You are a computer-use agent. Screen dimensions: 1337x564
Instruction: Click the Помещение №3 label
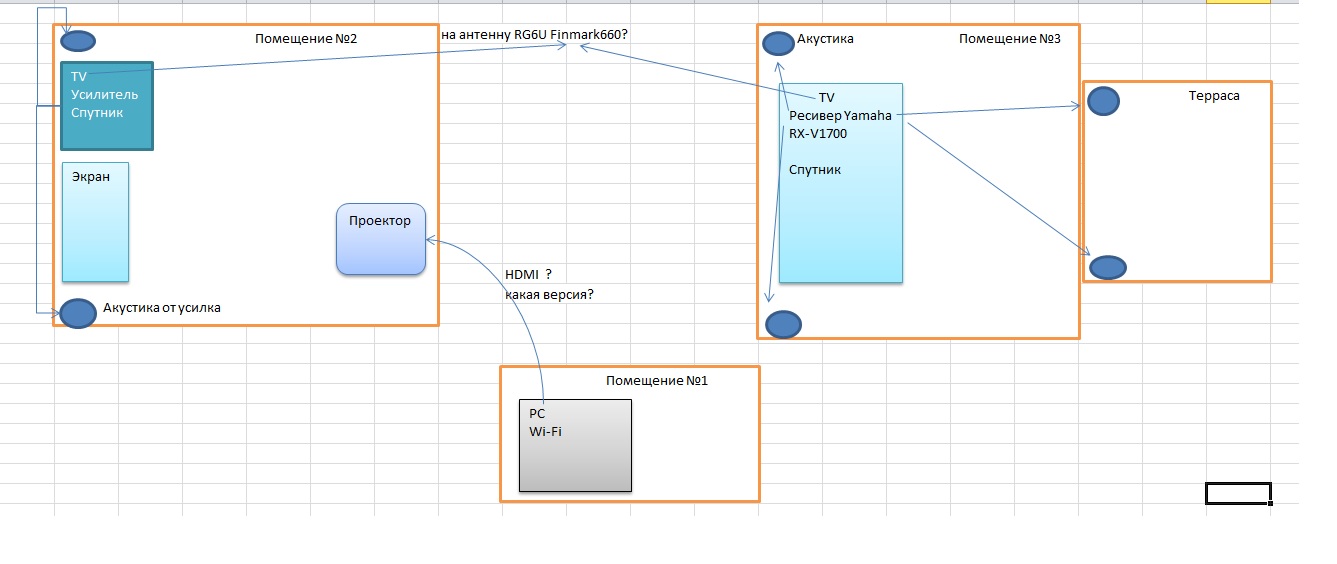(1010, 38)
